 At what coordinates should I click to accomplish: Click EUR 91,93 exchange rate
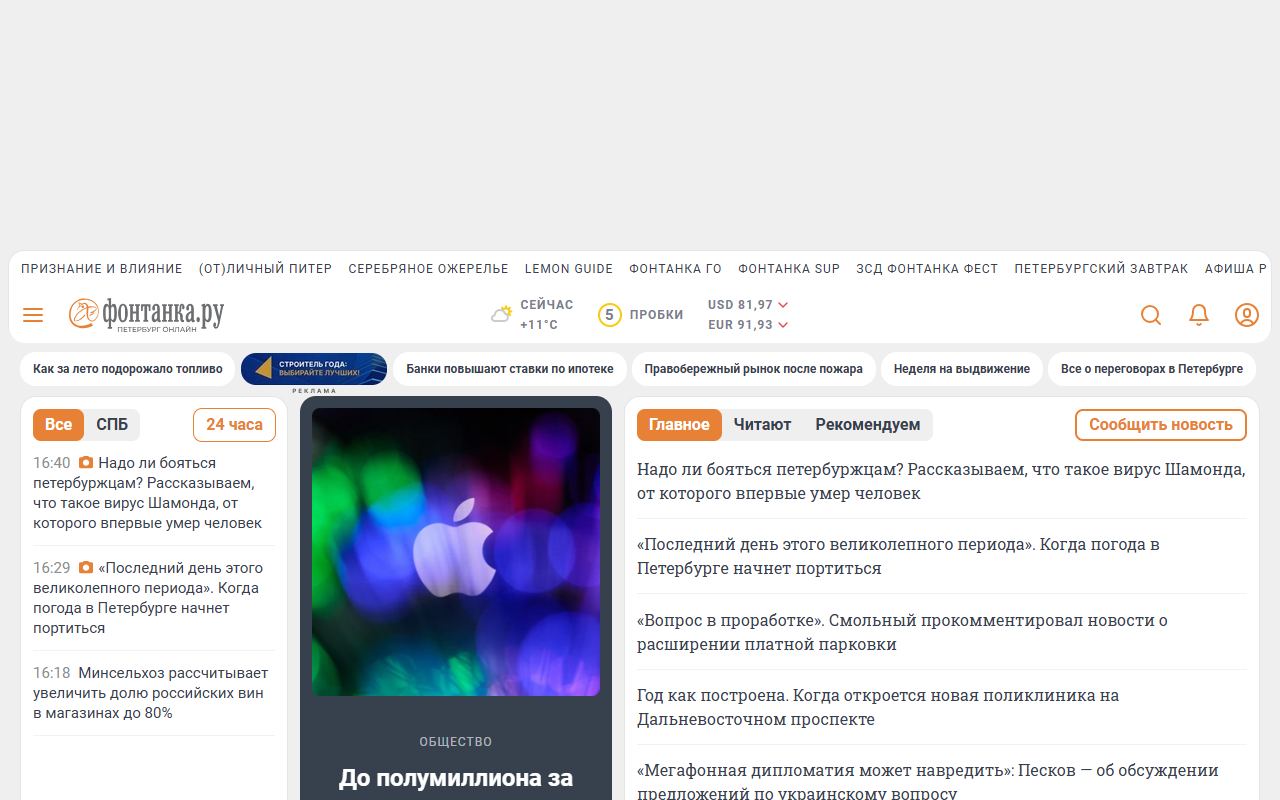click(740, 325)
